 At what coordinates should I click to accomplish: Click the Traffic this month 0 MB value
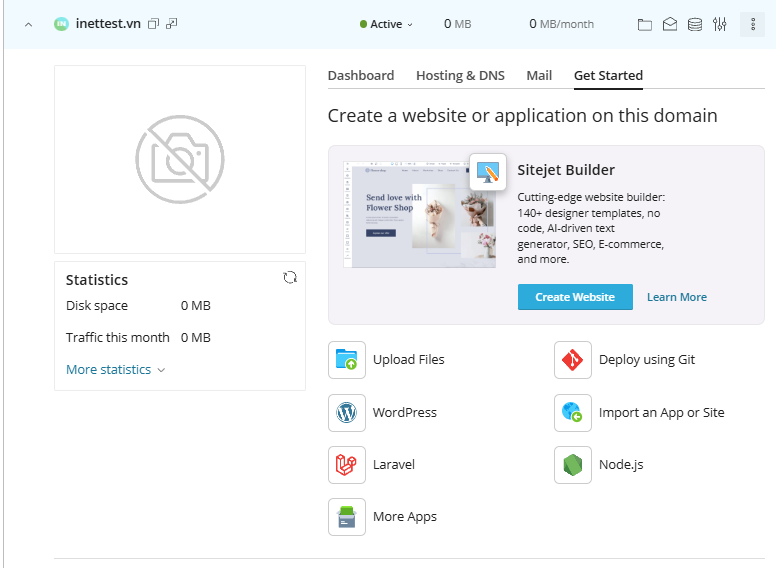[196, 337]
